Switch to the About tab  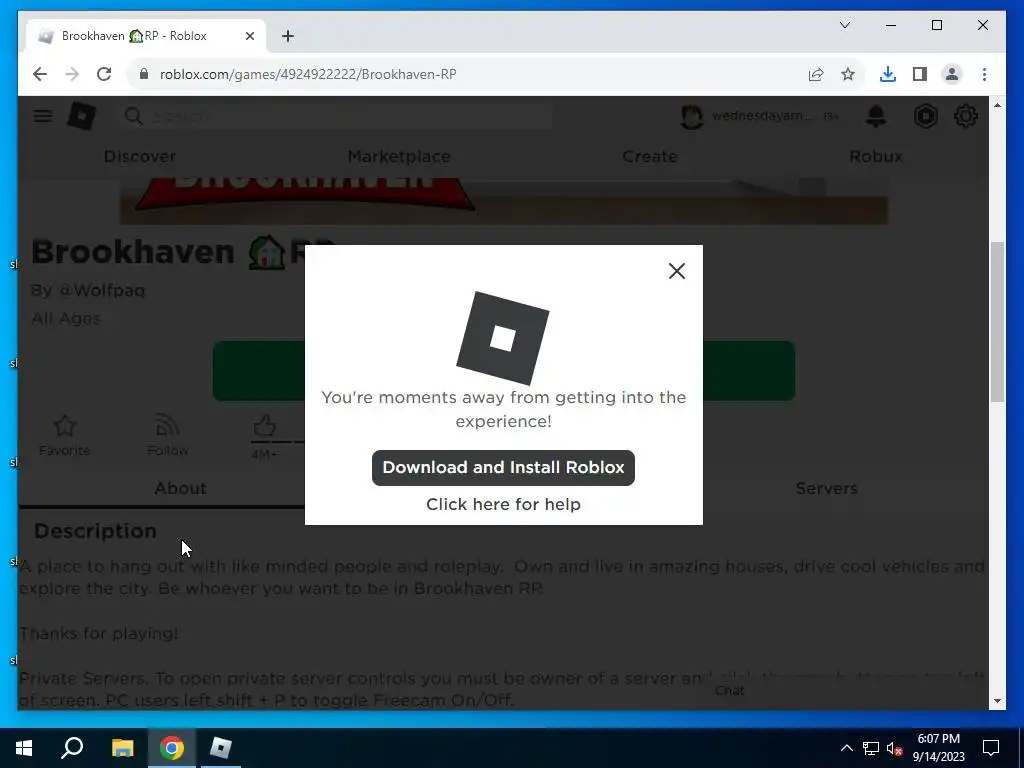(180, 488)
